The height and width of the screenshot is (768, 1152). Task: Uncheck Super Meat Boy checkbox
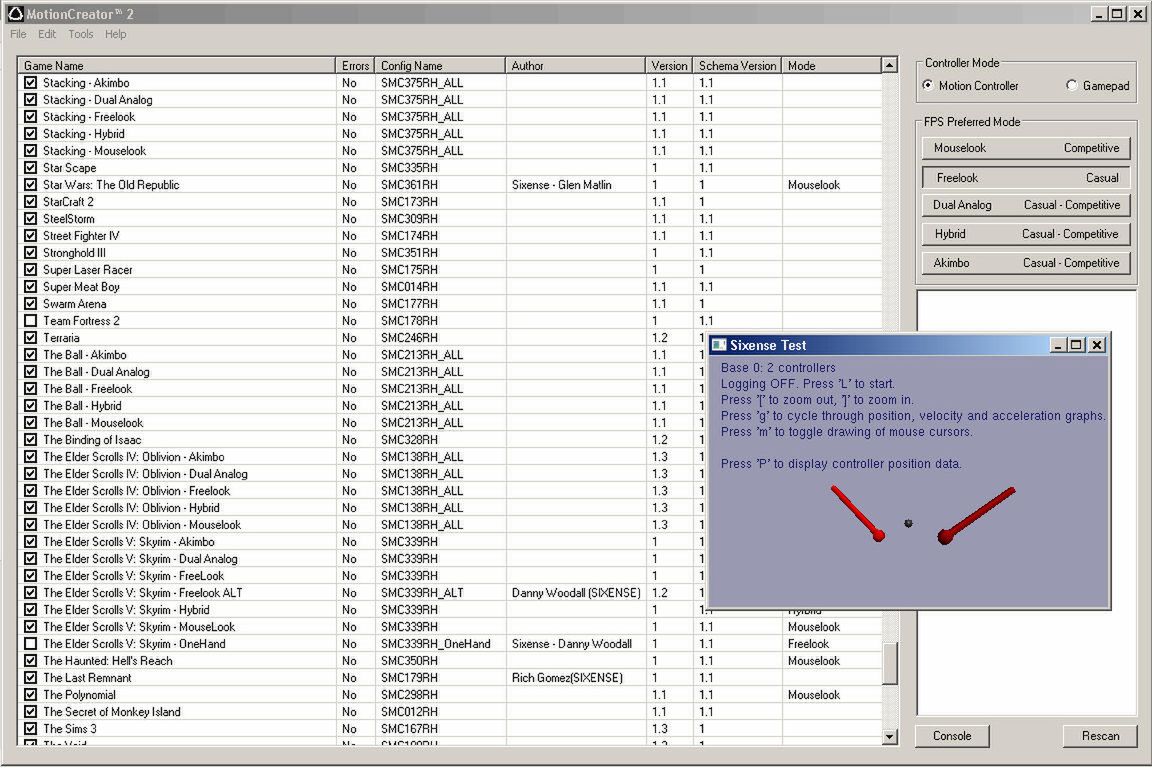point(30,287)
